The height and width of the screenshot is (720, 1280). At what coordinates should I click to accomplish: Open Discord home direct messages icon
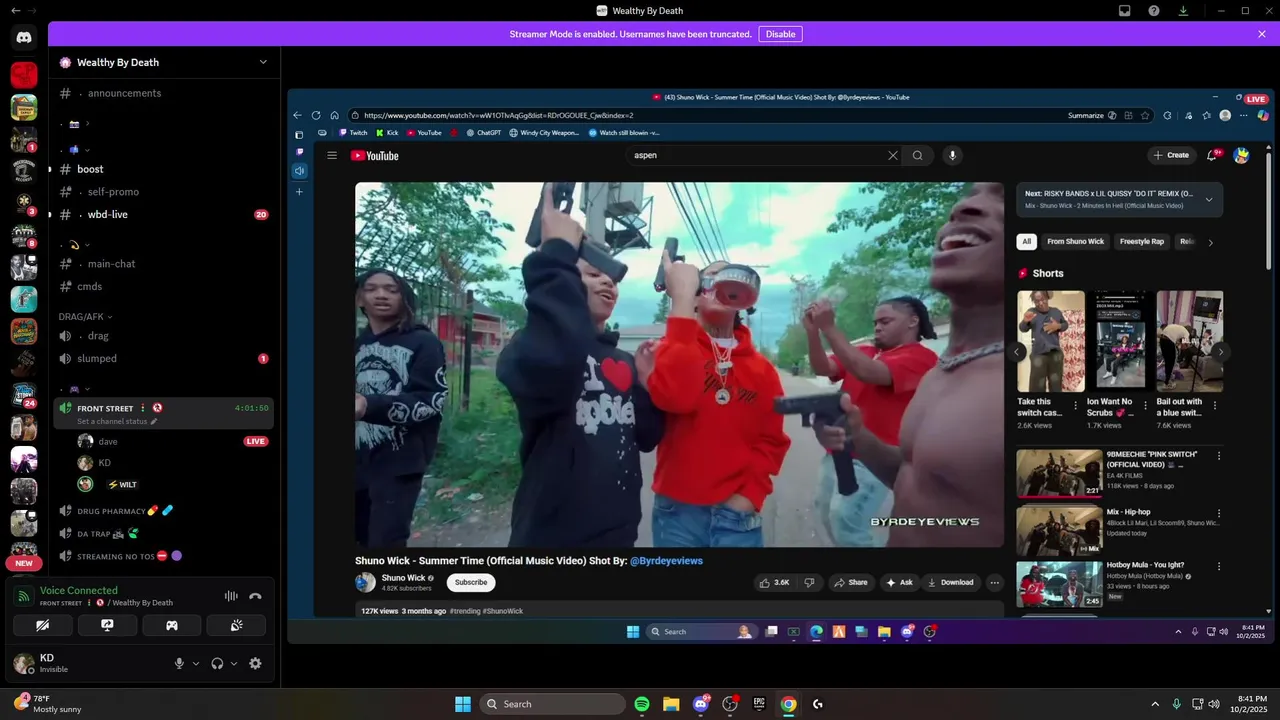24,38
